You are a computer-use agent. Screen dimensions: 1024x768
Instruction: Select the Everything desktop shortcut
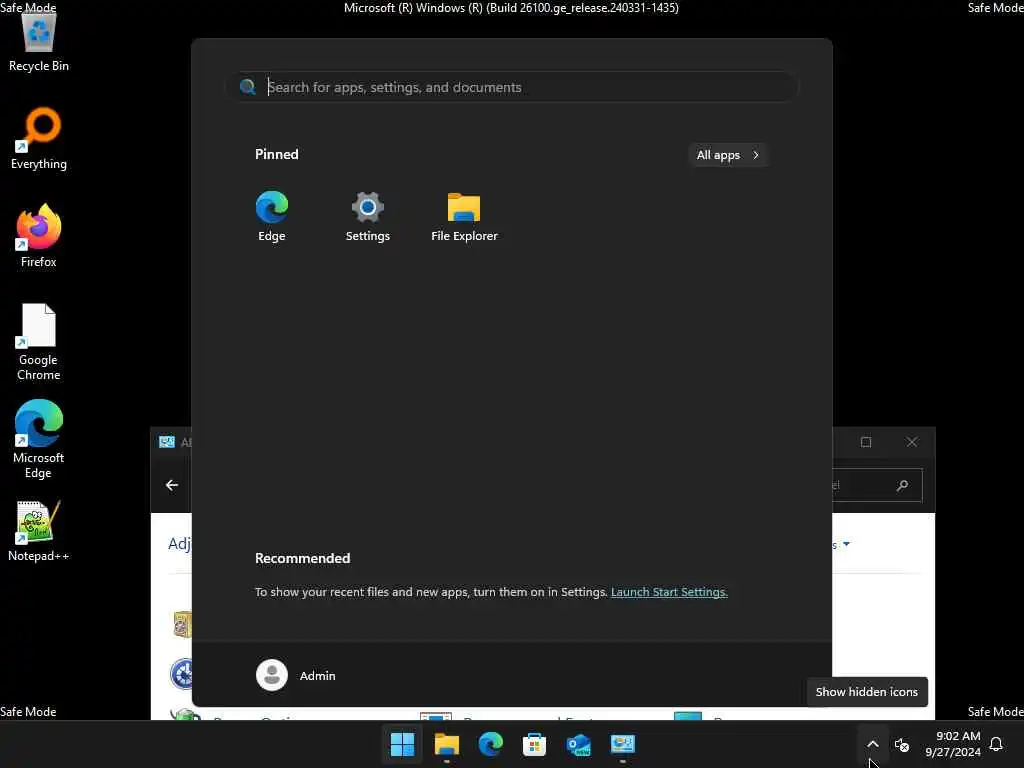(x=39, y=139)
